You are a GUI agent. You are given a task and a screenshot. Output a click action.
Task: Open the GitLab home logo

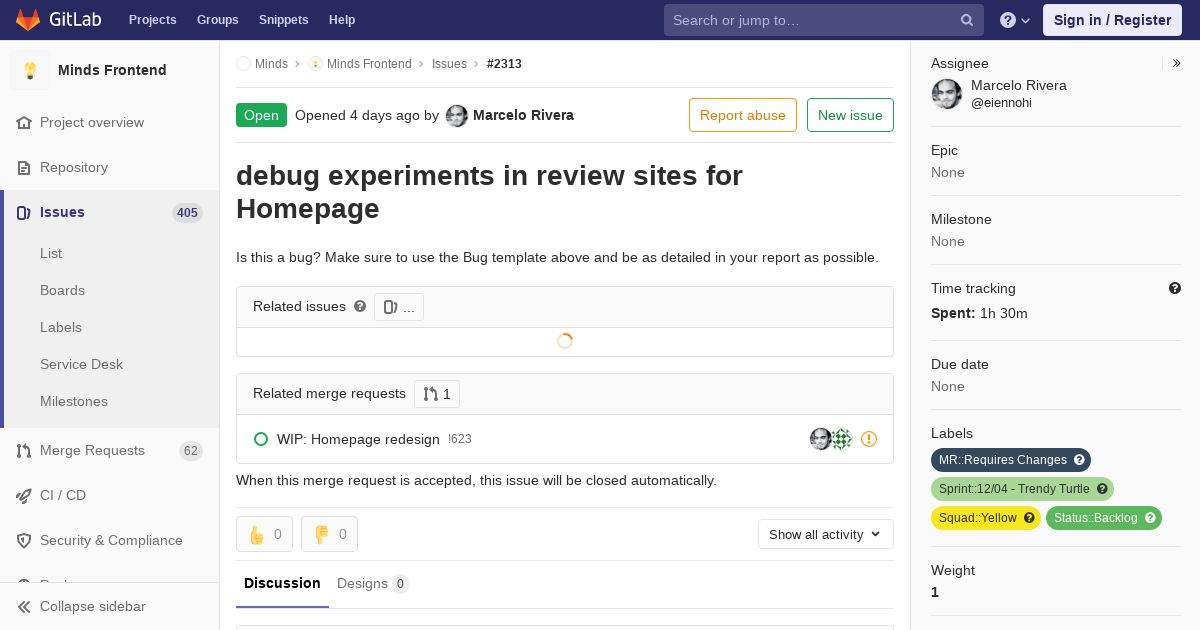[58, 20]
